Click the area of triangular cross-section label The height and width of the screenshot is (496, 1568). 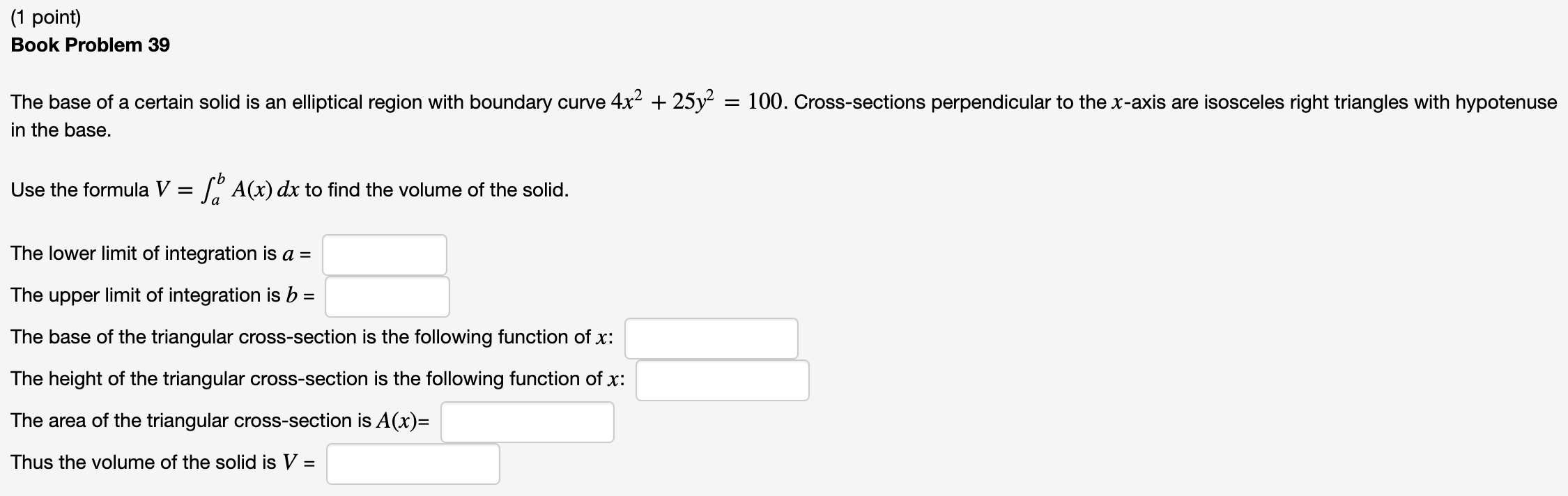[x=220, y=421]
